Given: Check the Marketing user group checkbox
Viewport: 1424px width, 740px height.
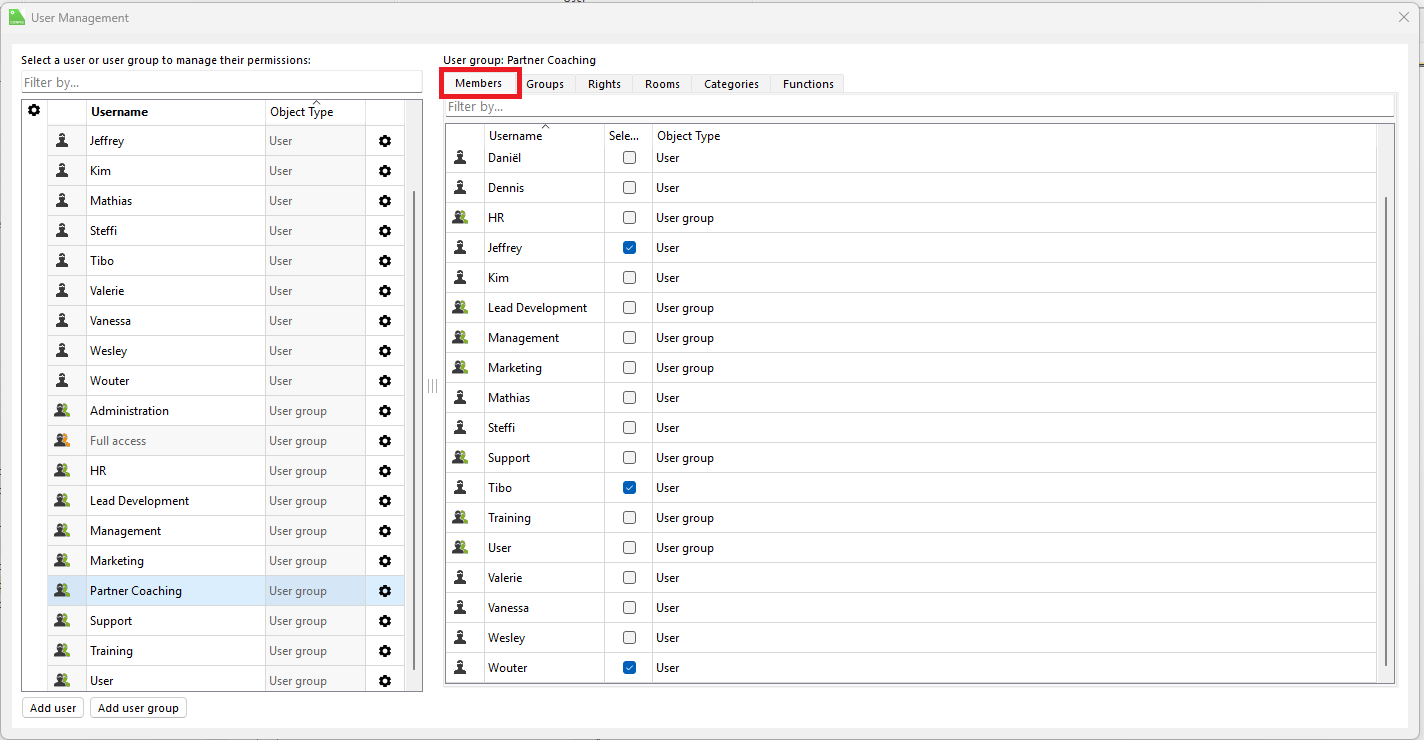Looking at the screenshot, I should [x=629, y=368].
